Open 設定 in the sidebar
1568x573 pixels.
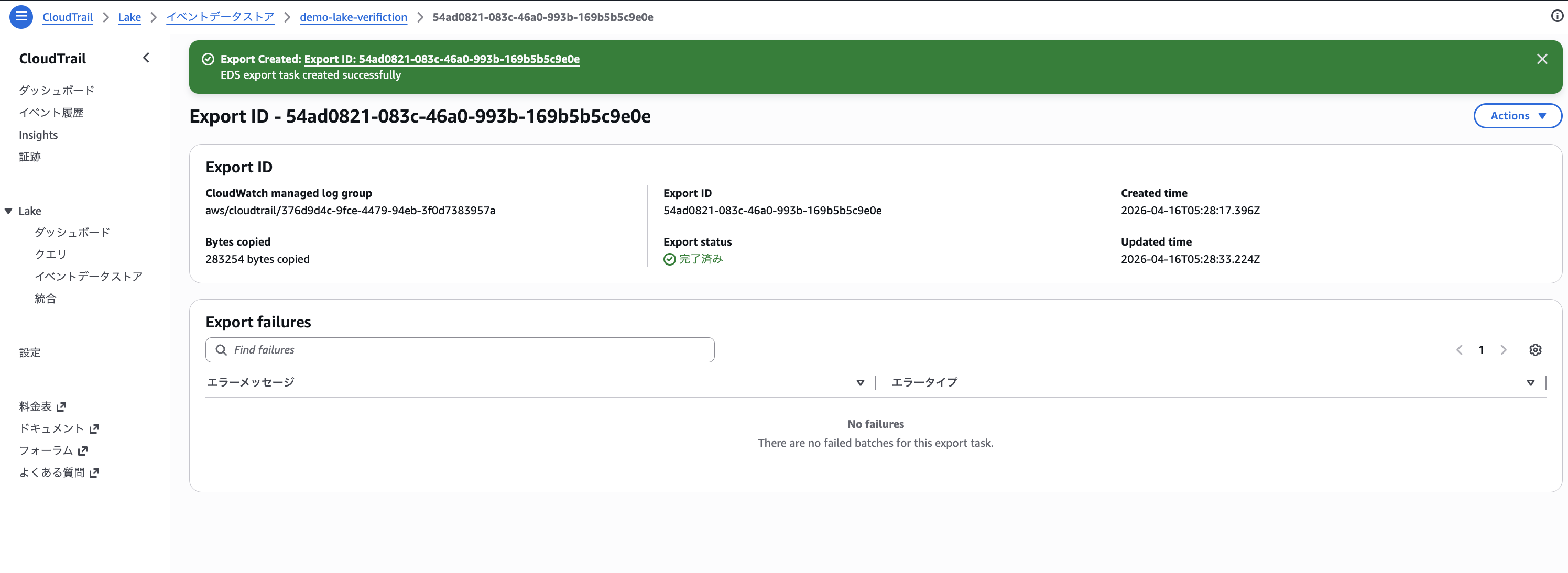tap(30, 353)
